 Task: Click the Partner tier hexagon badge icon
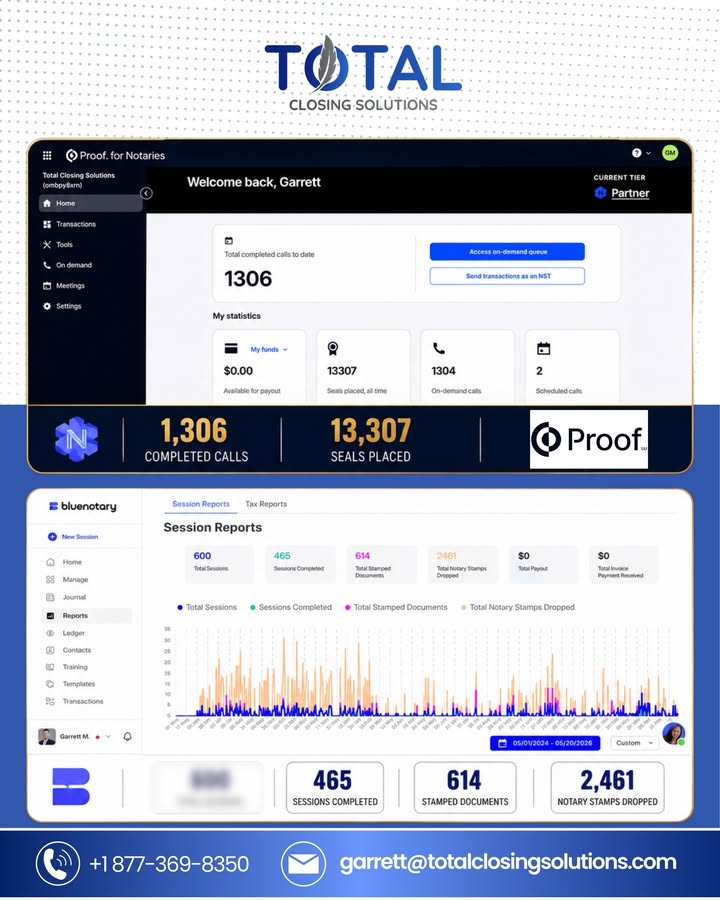click(x=601, y=193)
